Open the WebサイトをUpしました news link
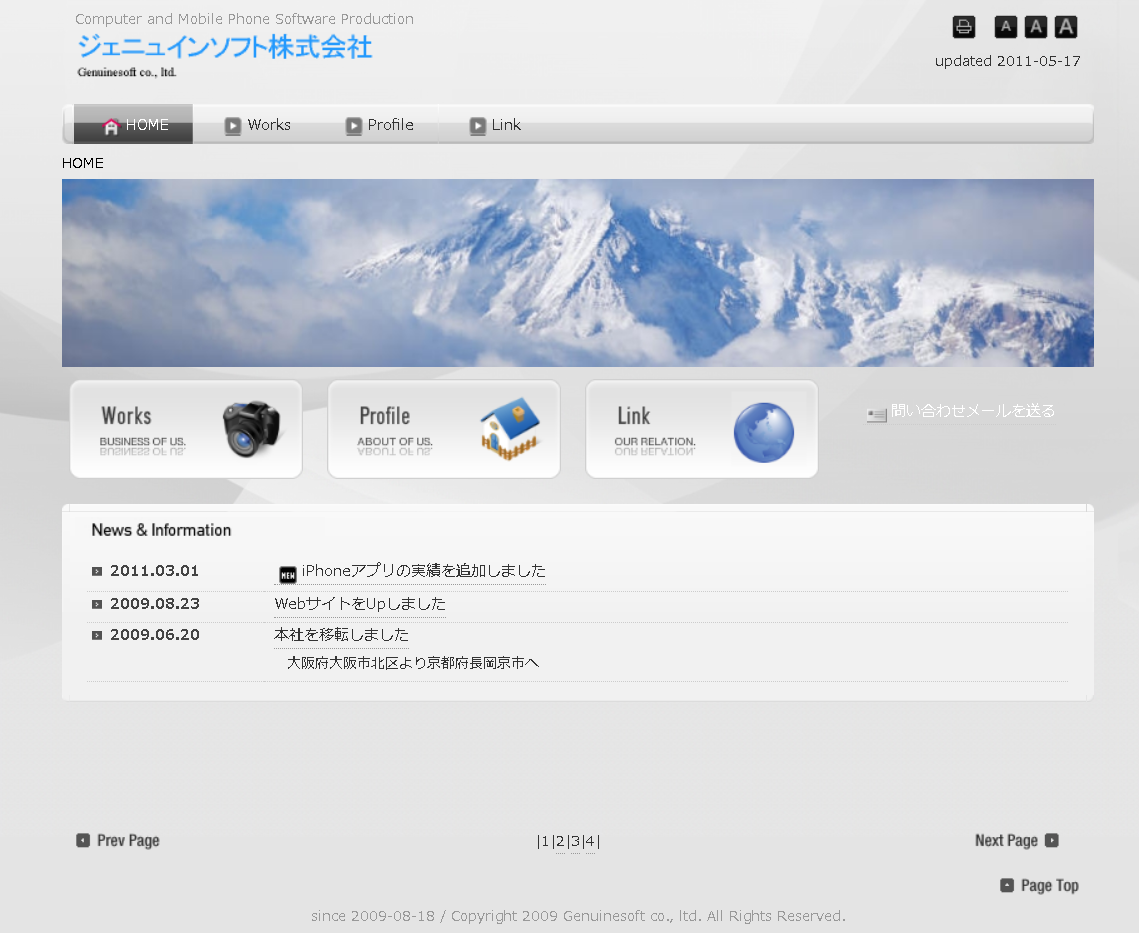 coord(360,604)
